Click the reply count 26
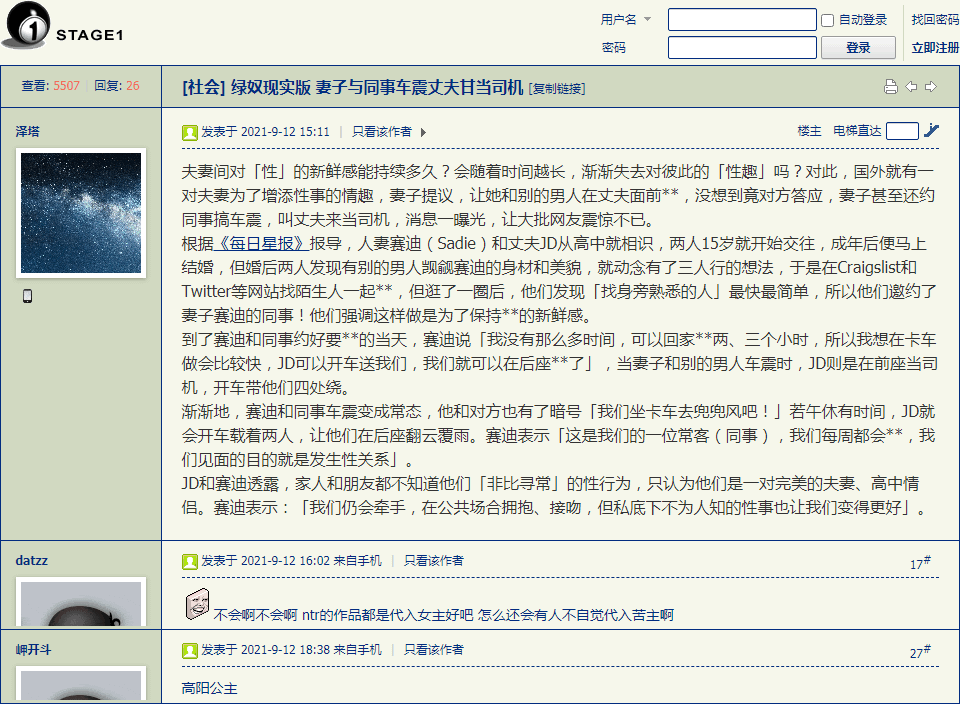This screenshot has height=704, width=960. point(133,86)
